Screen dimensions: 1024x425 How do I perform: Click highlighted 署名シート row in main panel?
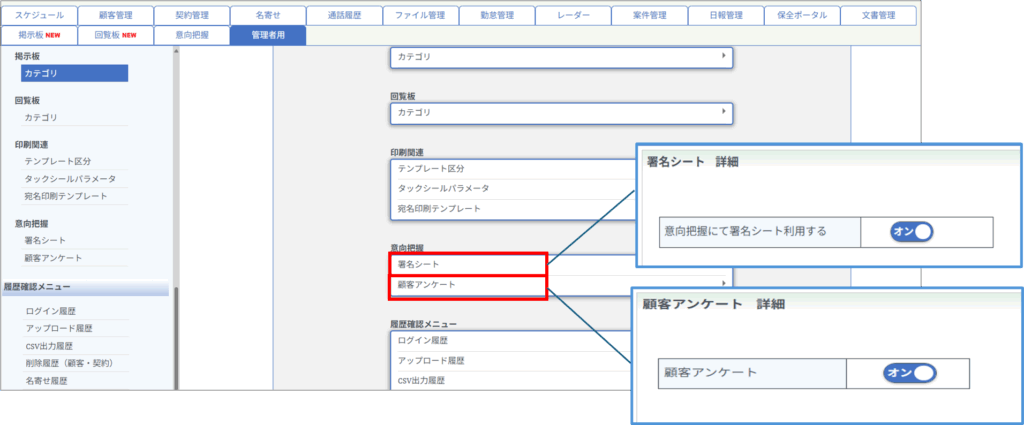click(468, 264)
